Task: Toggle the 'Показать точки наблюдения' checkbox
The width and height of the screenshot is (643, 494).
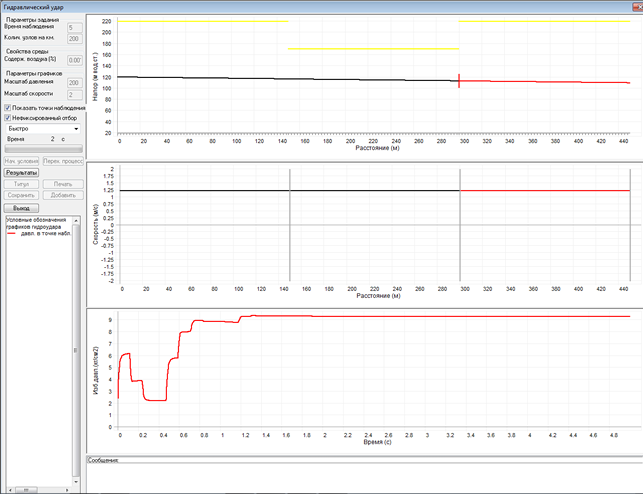Action: coord(8,108)
